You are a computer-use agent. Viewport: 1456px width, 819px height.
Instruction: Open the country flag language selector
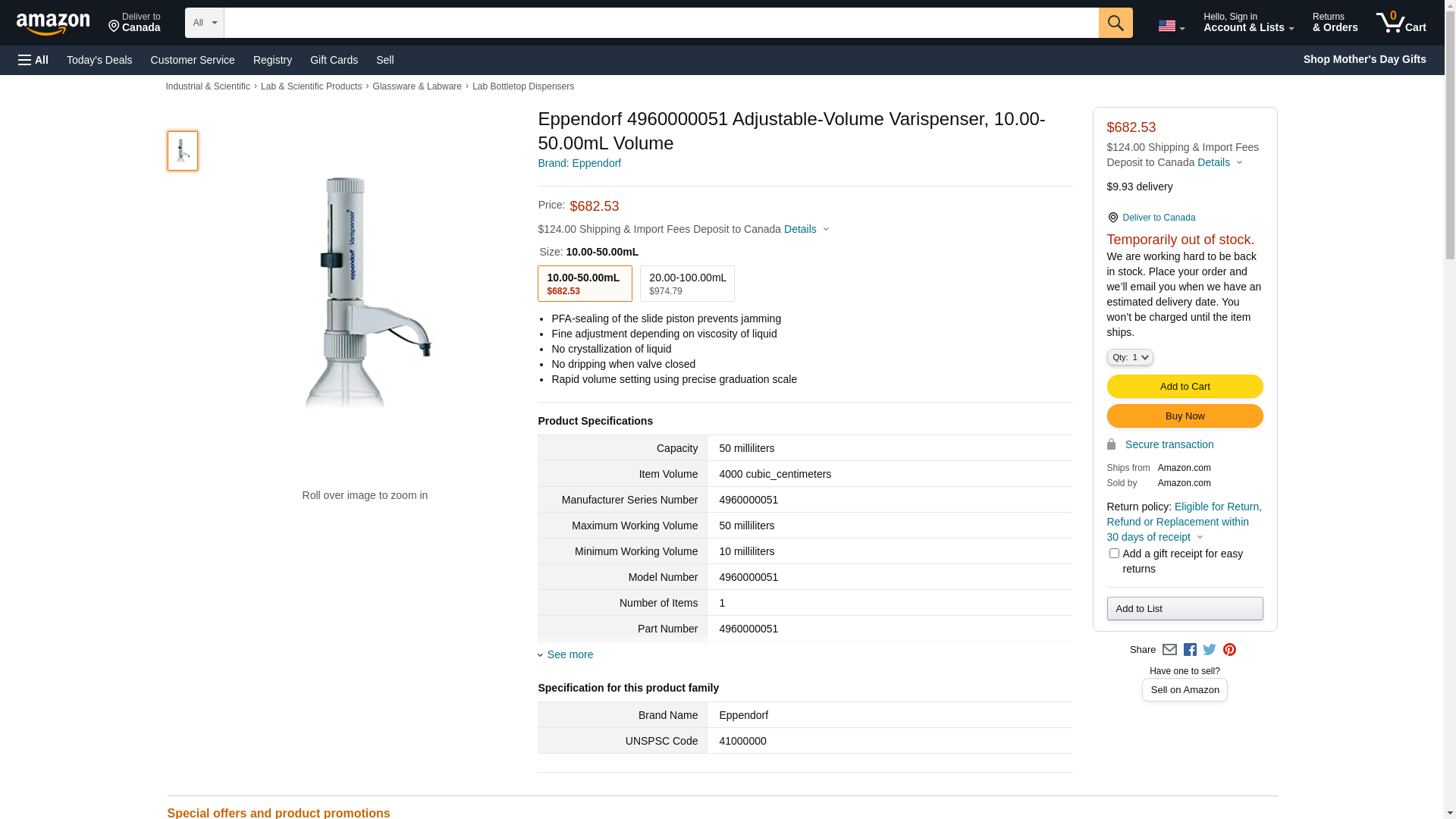[x=1171, y=26]
